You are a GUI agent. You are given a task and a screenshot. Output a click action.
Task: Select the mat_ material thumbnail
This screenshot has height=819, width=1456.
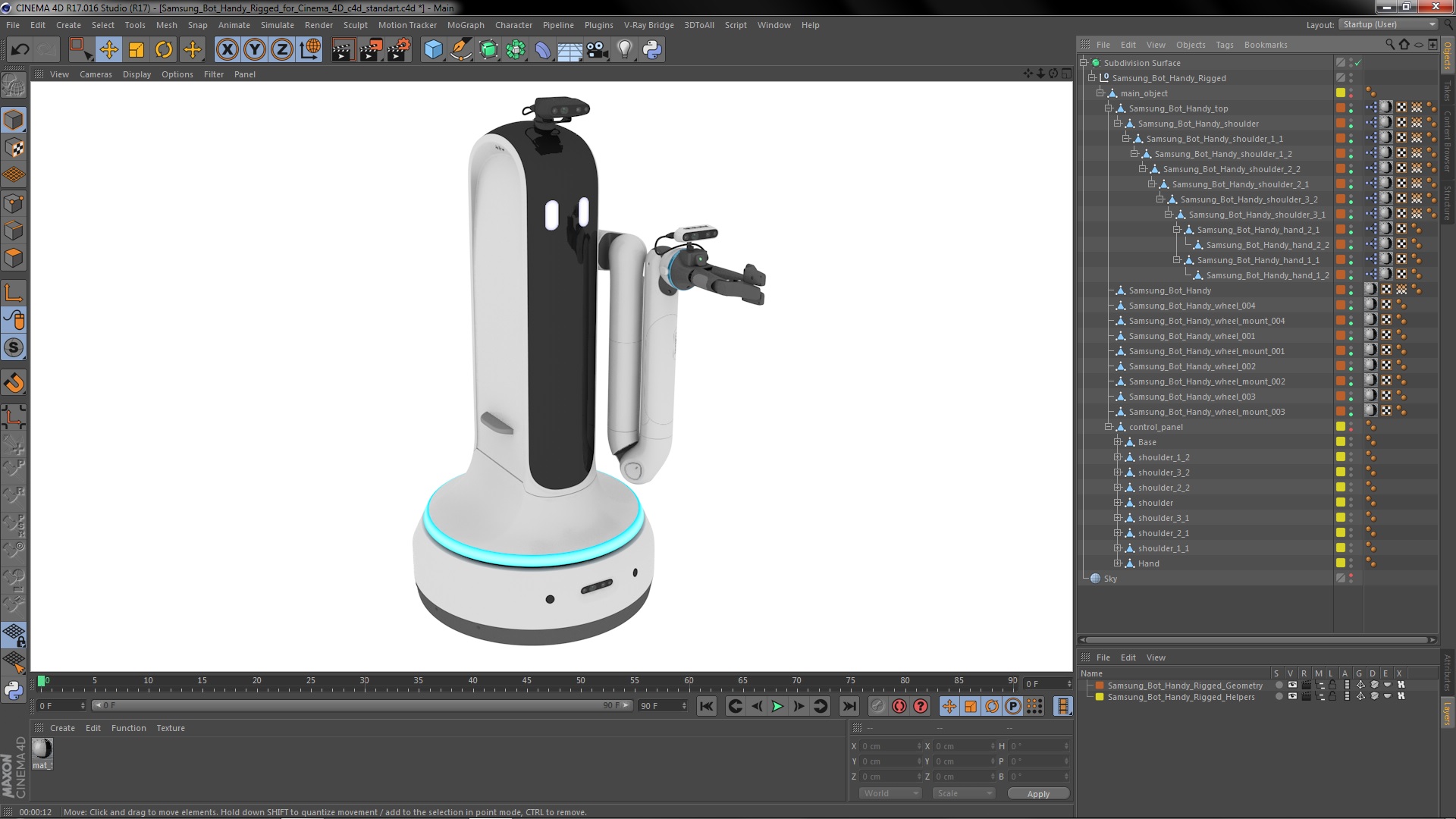pos(42,749)
